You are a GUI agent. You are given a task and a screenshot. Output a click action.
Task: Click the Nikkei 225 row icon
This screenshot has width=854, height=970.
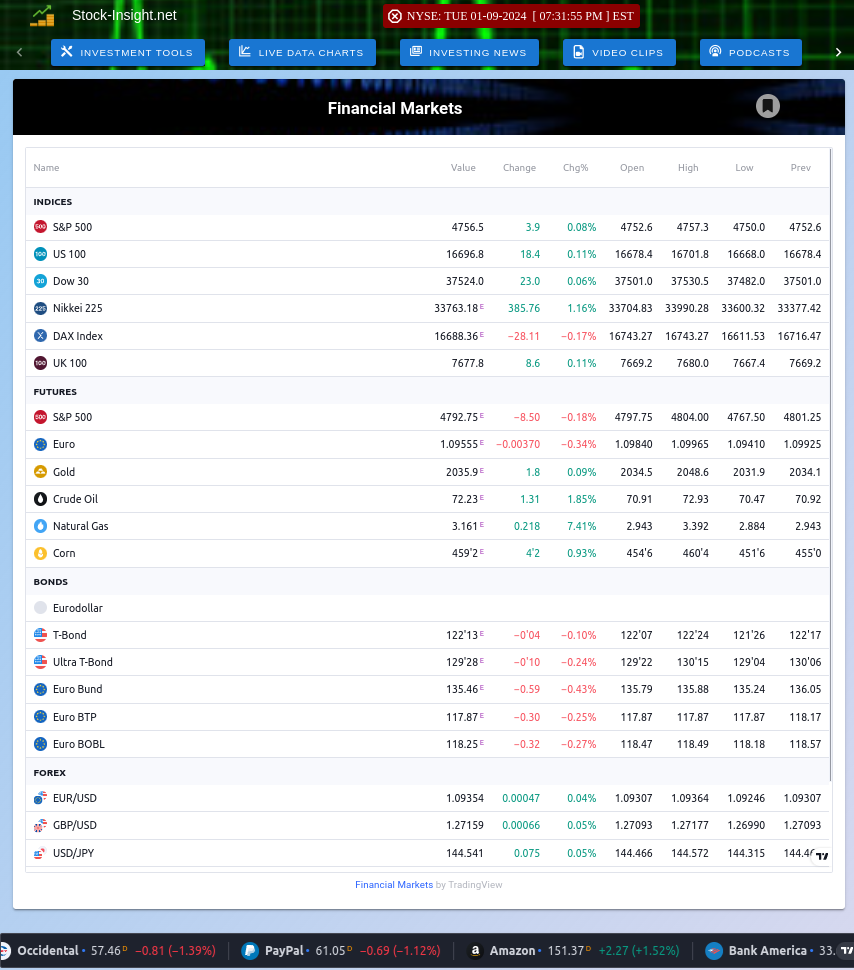(40, 308)
